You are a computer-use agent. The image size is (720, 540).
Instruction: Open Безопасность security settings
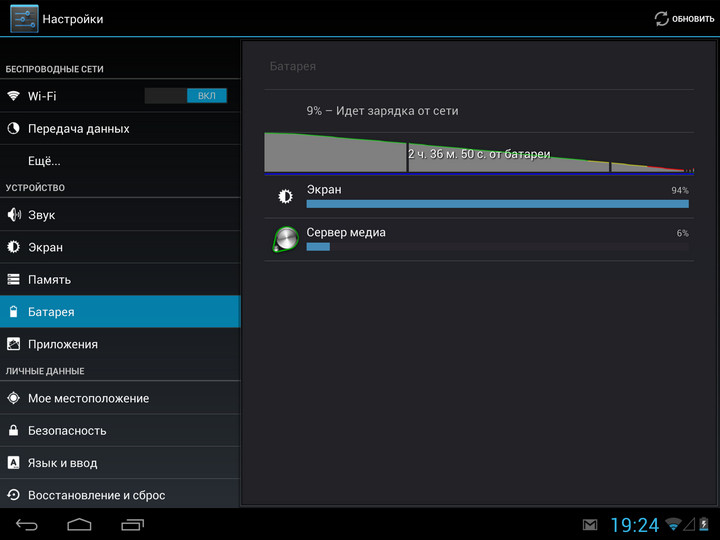pos(120,430)
